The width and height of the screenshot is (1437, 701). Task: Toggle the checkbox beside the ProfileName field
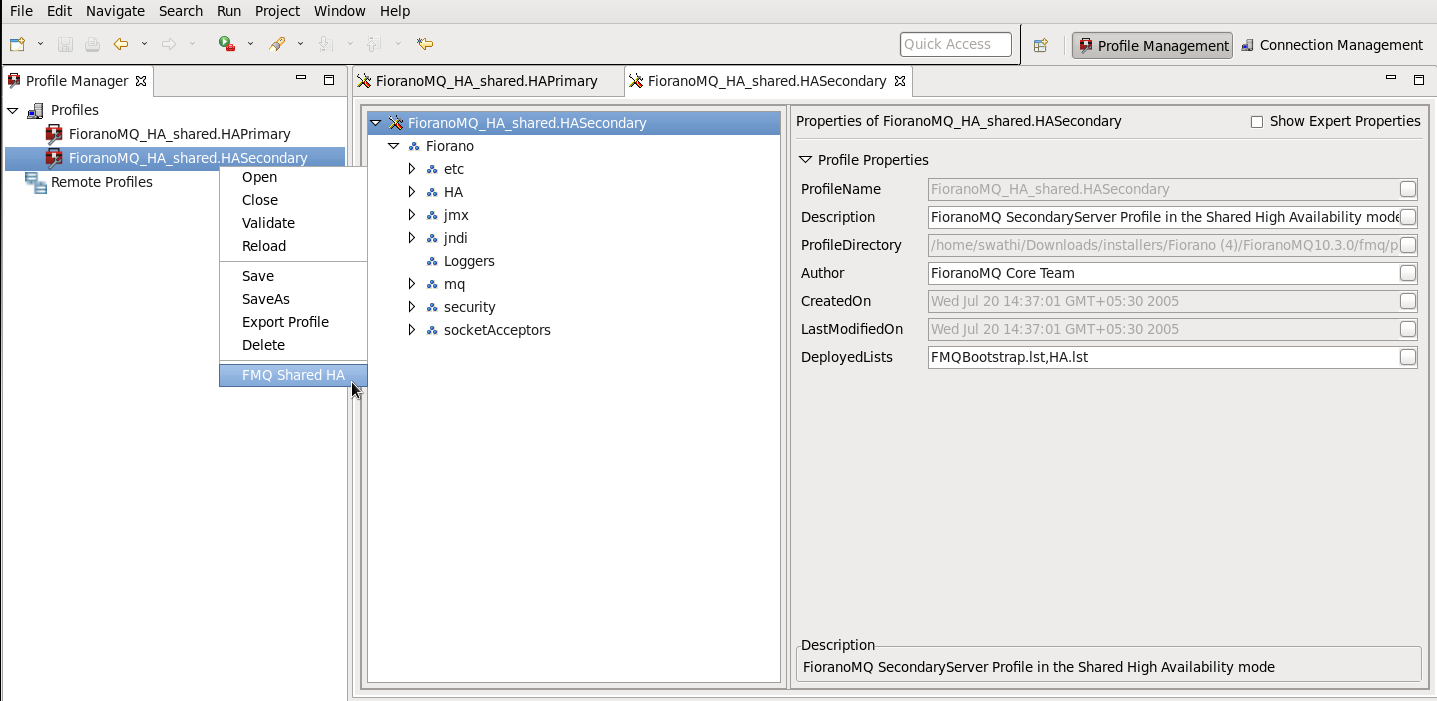coord(1408,189)
